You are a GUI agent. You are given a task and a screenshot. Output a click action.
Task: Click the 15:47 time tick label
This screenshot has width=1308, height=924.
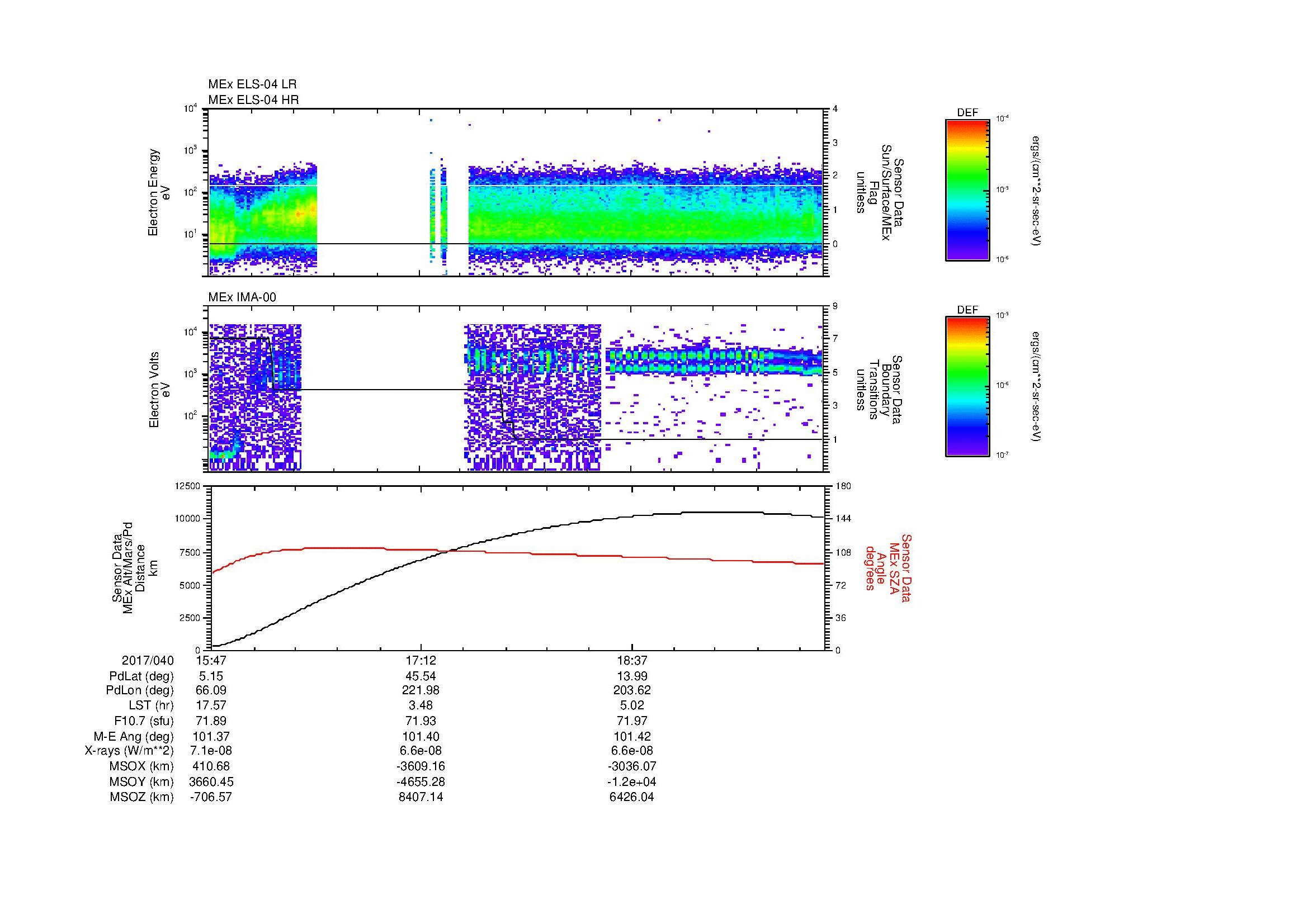(x=210, y=661)
